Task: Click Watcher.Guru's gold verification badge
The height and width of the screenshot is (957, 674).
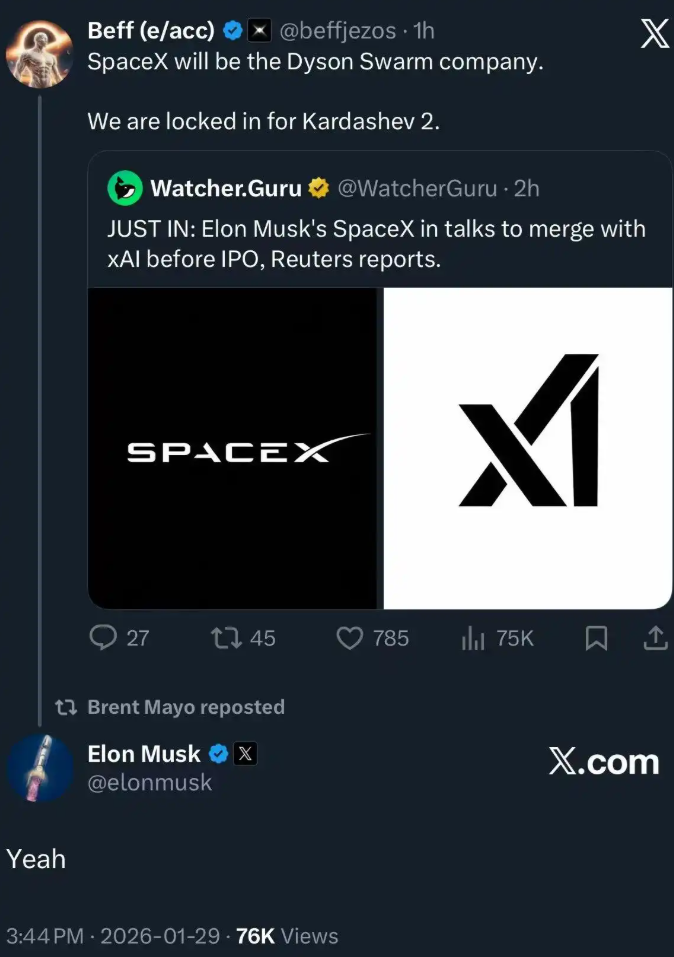Action: pyautogui.click(x=318, y=187)
